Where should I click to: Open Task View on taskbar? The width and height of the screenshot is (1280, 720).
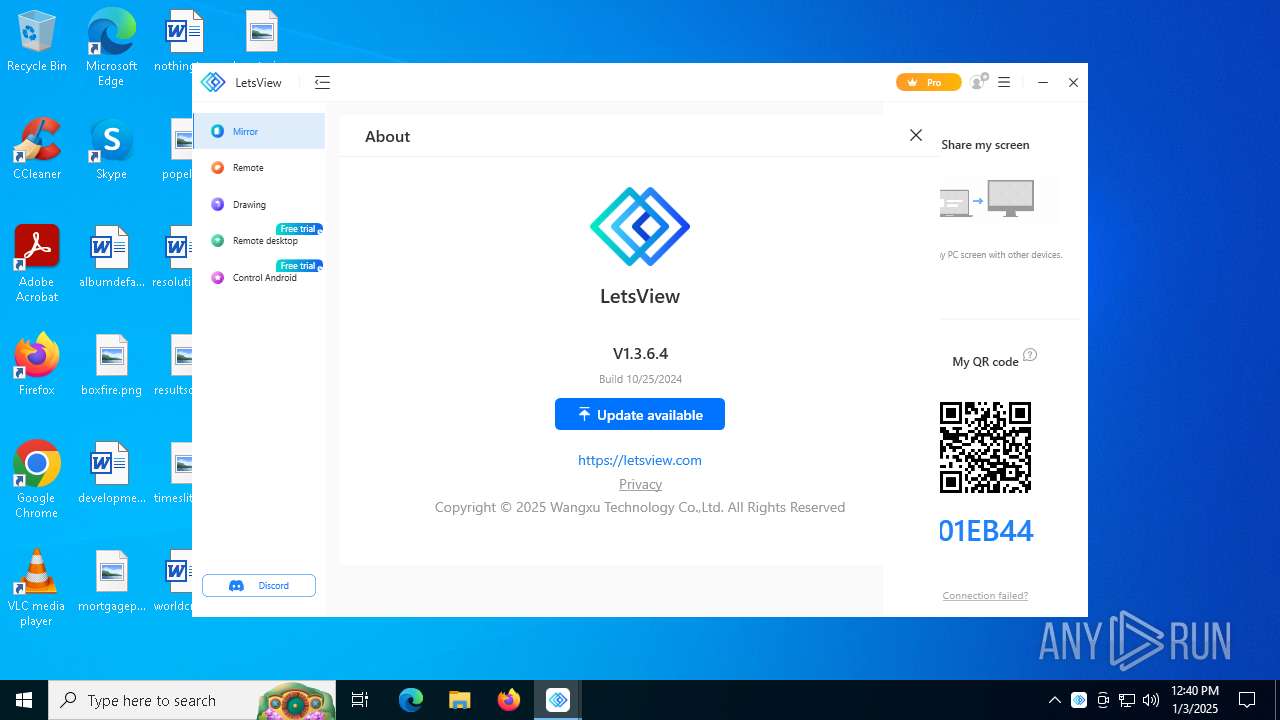[x=360, y=700]
